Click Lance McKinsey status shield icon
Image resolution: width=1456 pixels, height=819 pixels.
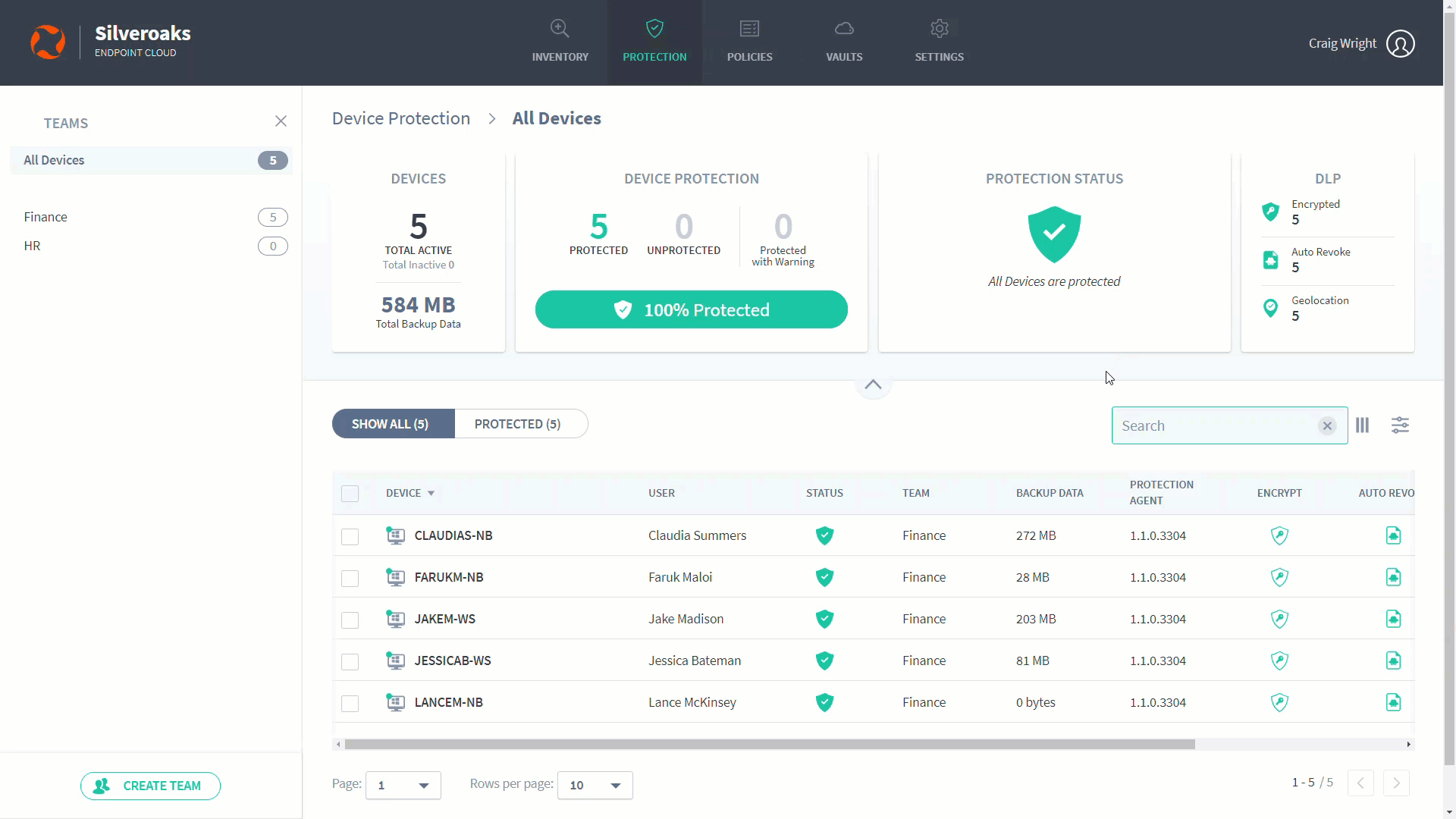pyautogui.click(x=824, y=702)
